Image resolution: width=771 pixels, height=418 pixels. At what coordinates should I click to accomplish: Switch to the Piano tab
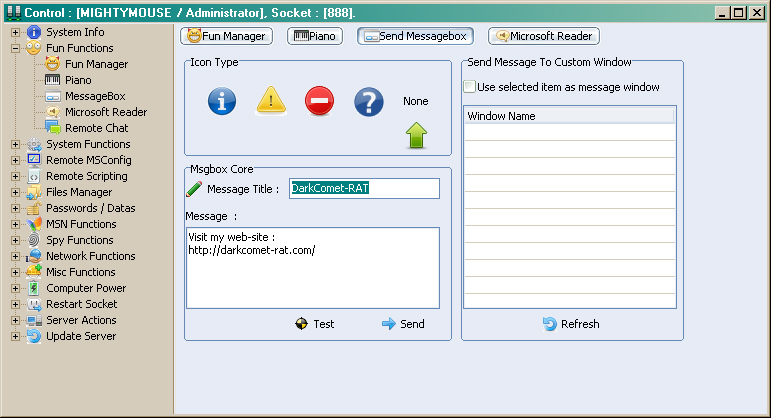click(x=315, y=36)
